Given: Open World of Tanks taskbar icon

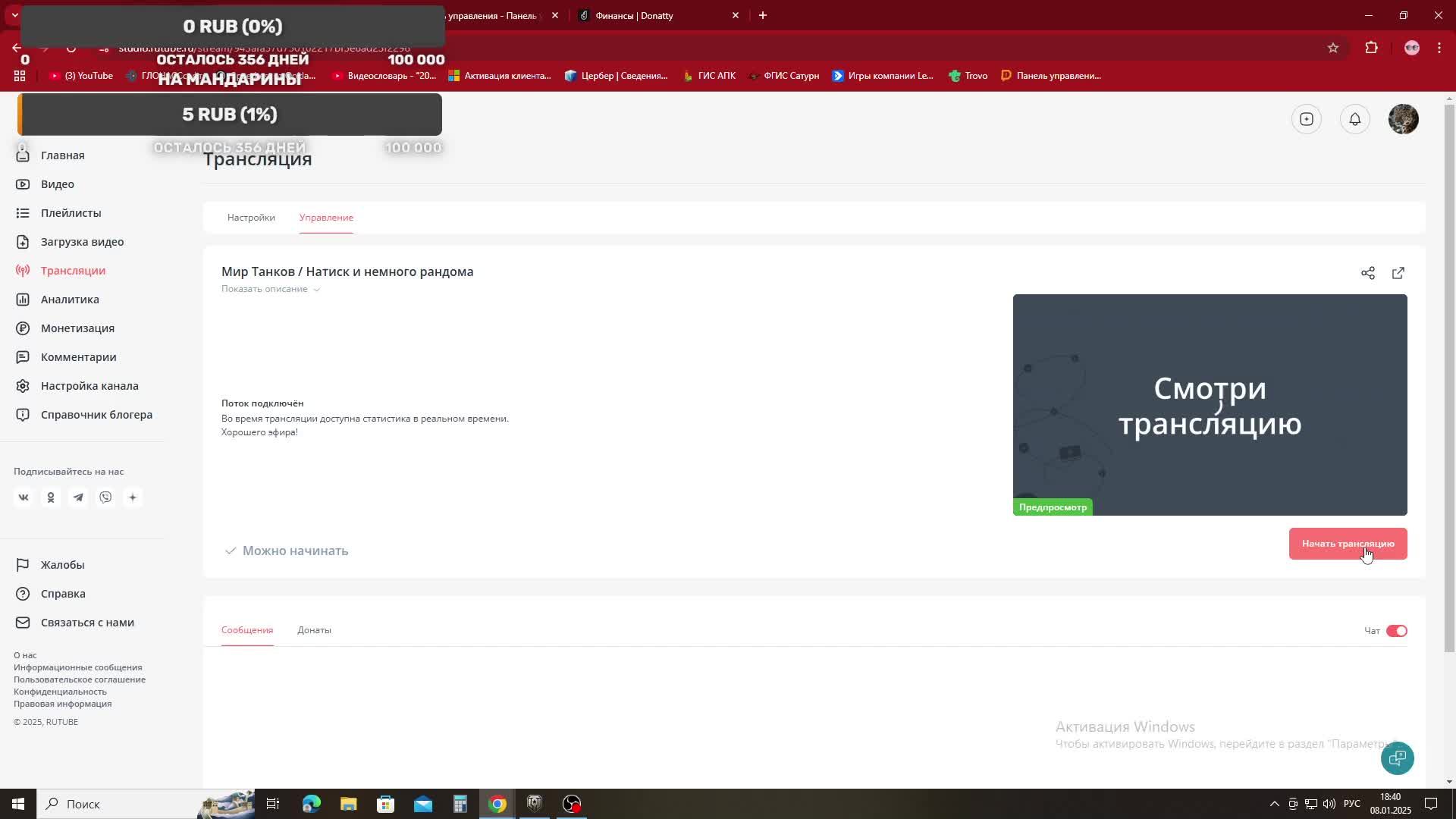Looking at the screenshot, I should point(535,804).
